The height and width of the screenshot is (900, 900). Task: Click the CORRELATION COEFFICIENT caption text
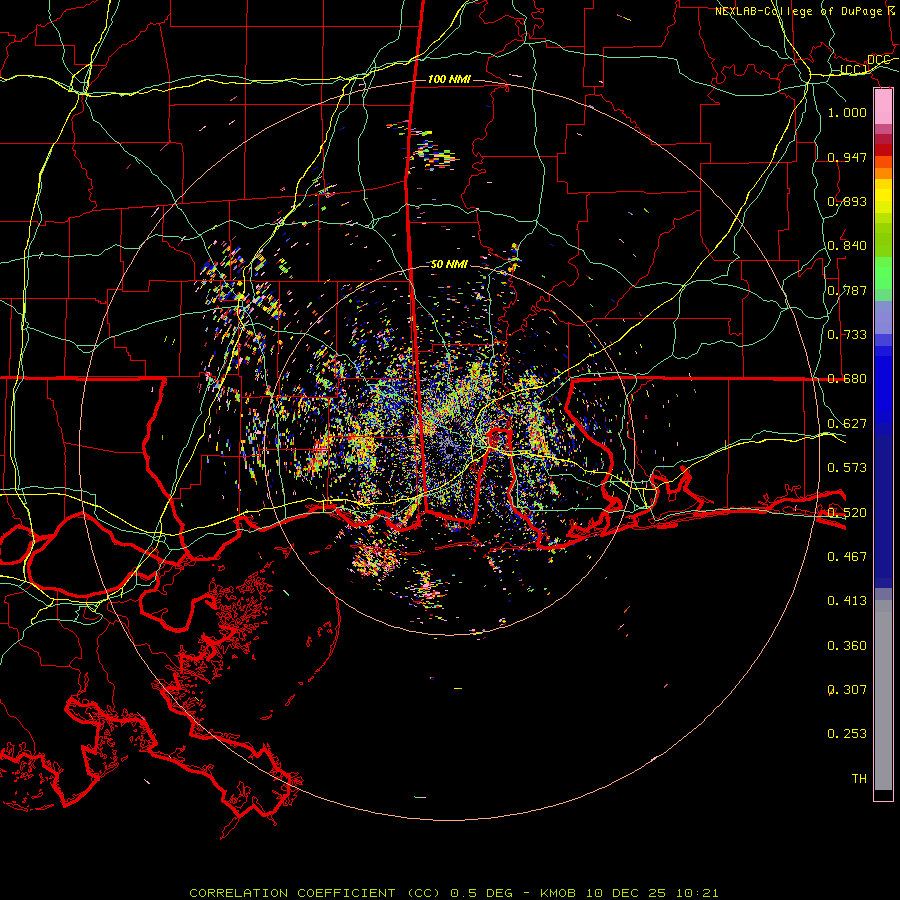point(292,893)
